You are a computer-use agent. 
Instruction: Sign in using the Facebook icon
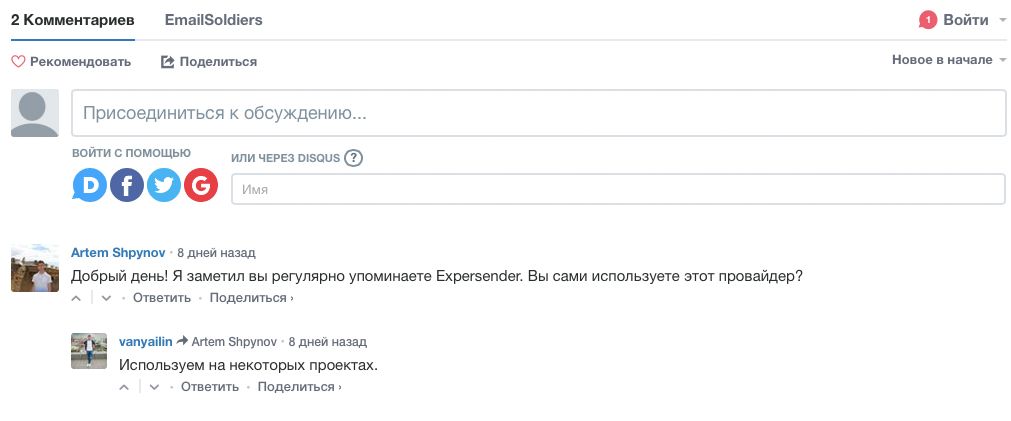pos(126,186)
